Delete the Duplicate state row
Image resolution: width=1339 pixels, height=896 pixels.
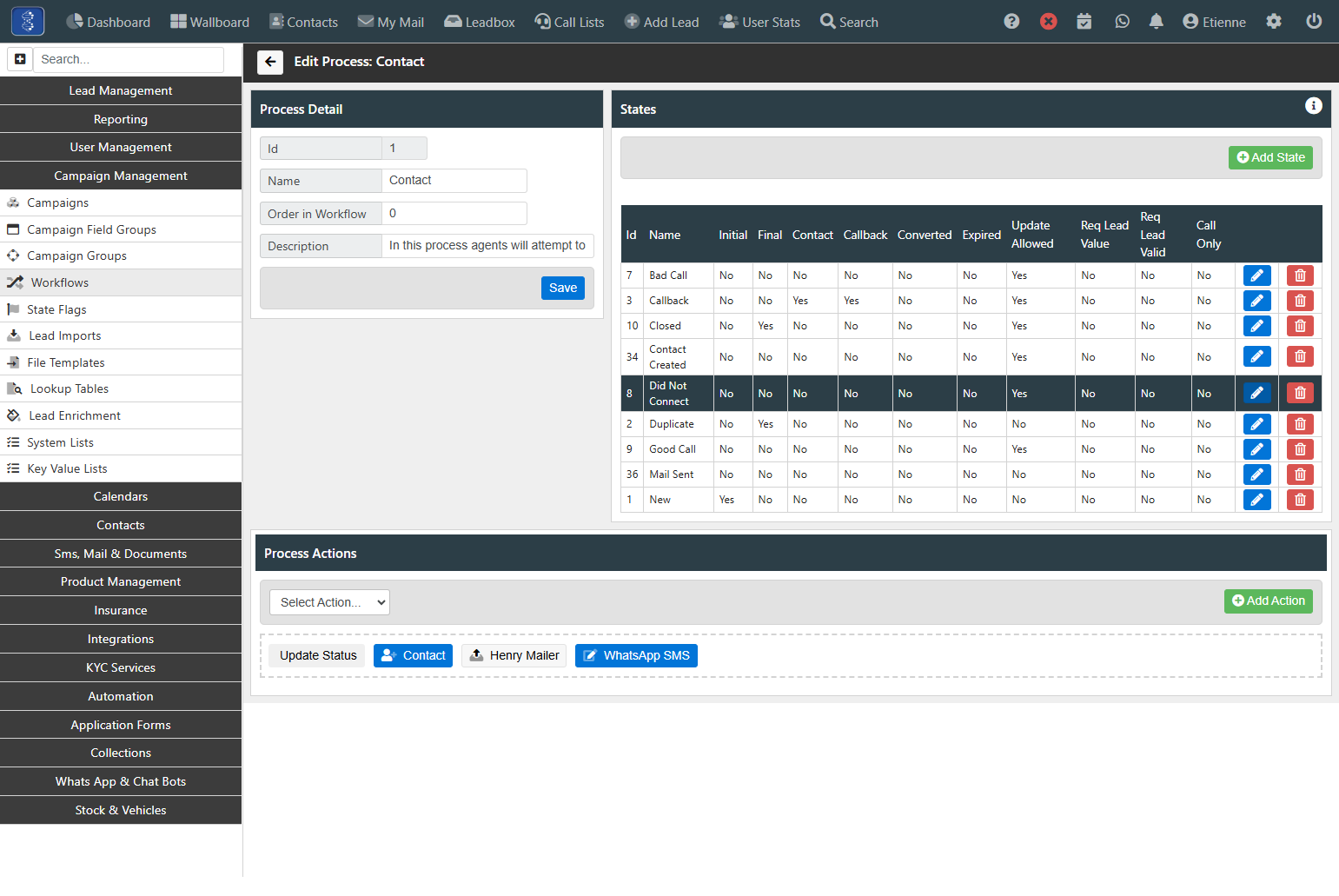(x=1300, y=424)
